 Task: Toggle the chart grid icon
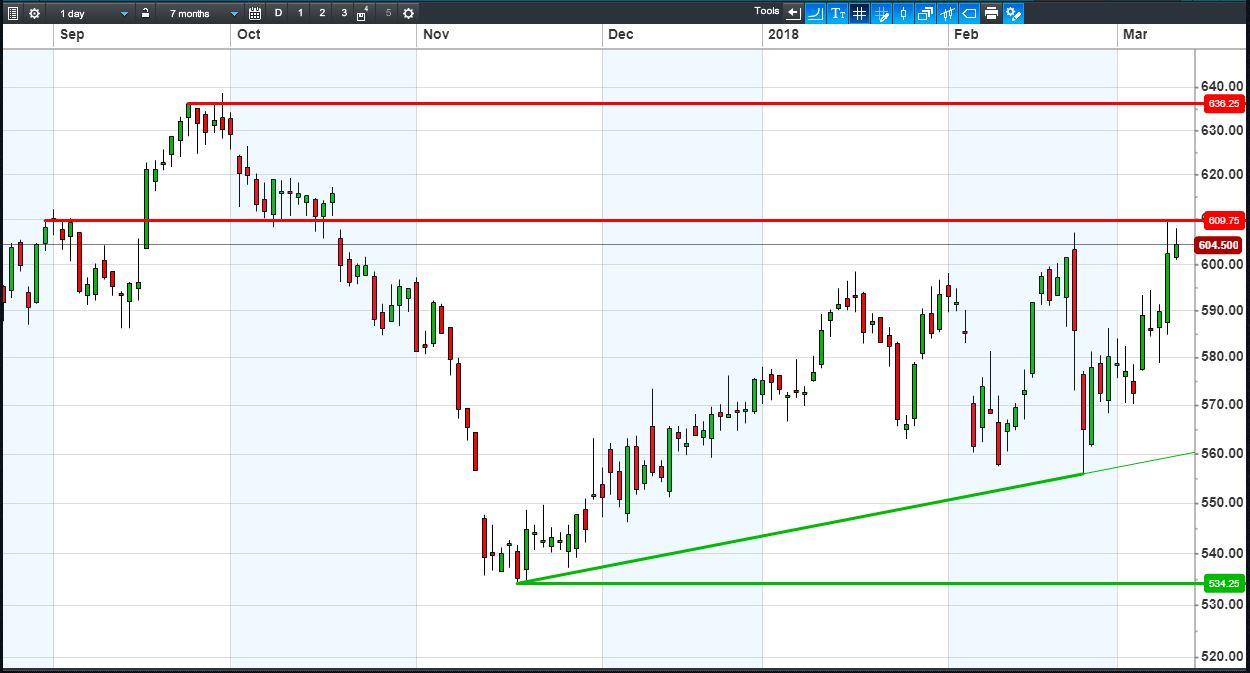coord(860,13)
